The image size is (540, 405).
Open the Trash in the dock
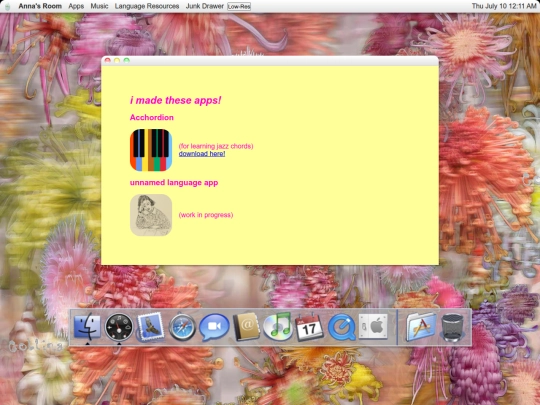pos(453,327)
